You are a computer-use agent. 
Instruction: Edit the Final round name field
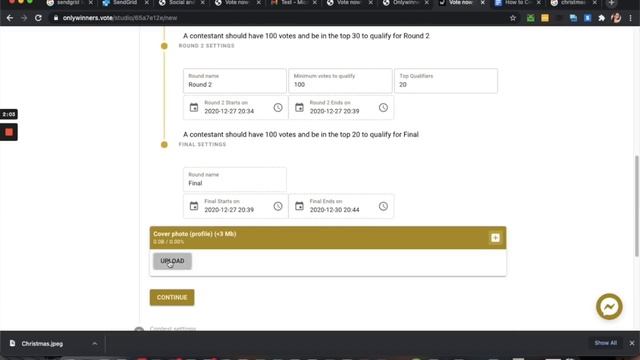coord(235,180)
